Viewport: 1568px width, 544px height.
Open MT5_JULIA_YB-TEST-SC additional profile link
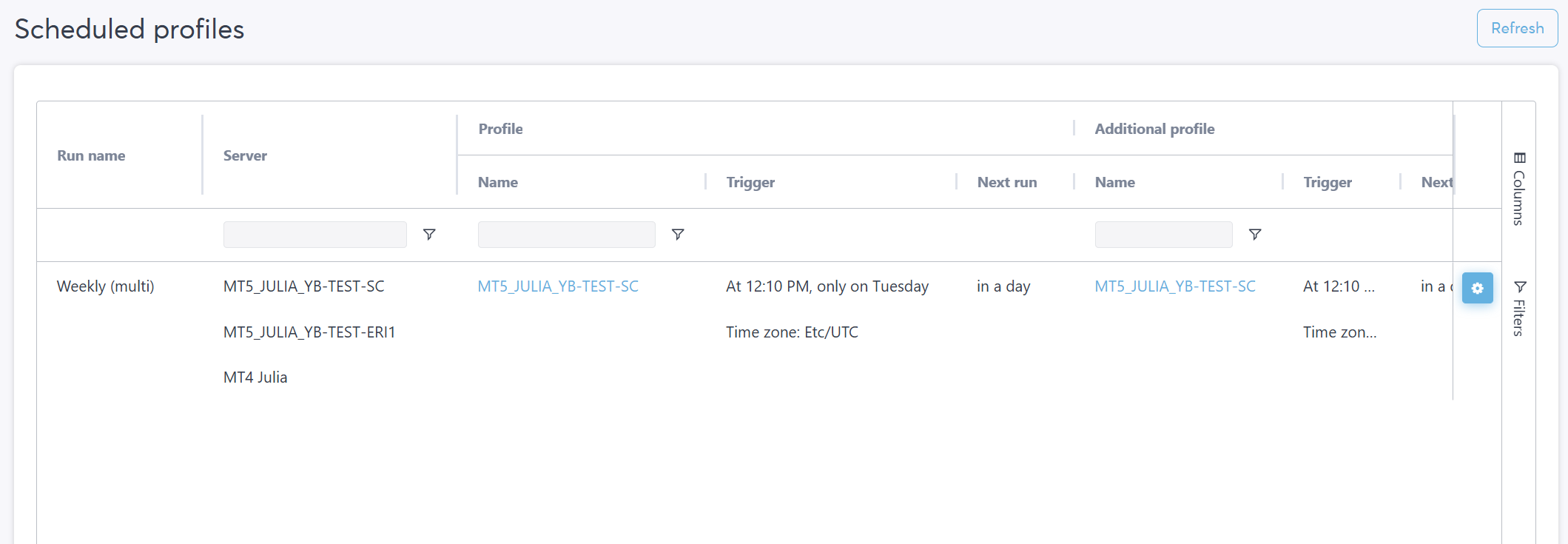pos(1175,286)
